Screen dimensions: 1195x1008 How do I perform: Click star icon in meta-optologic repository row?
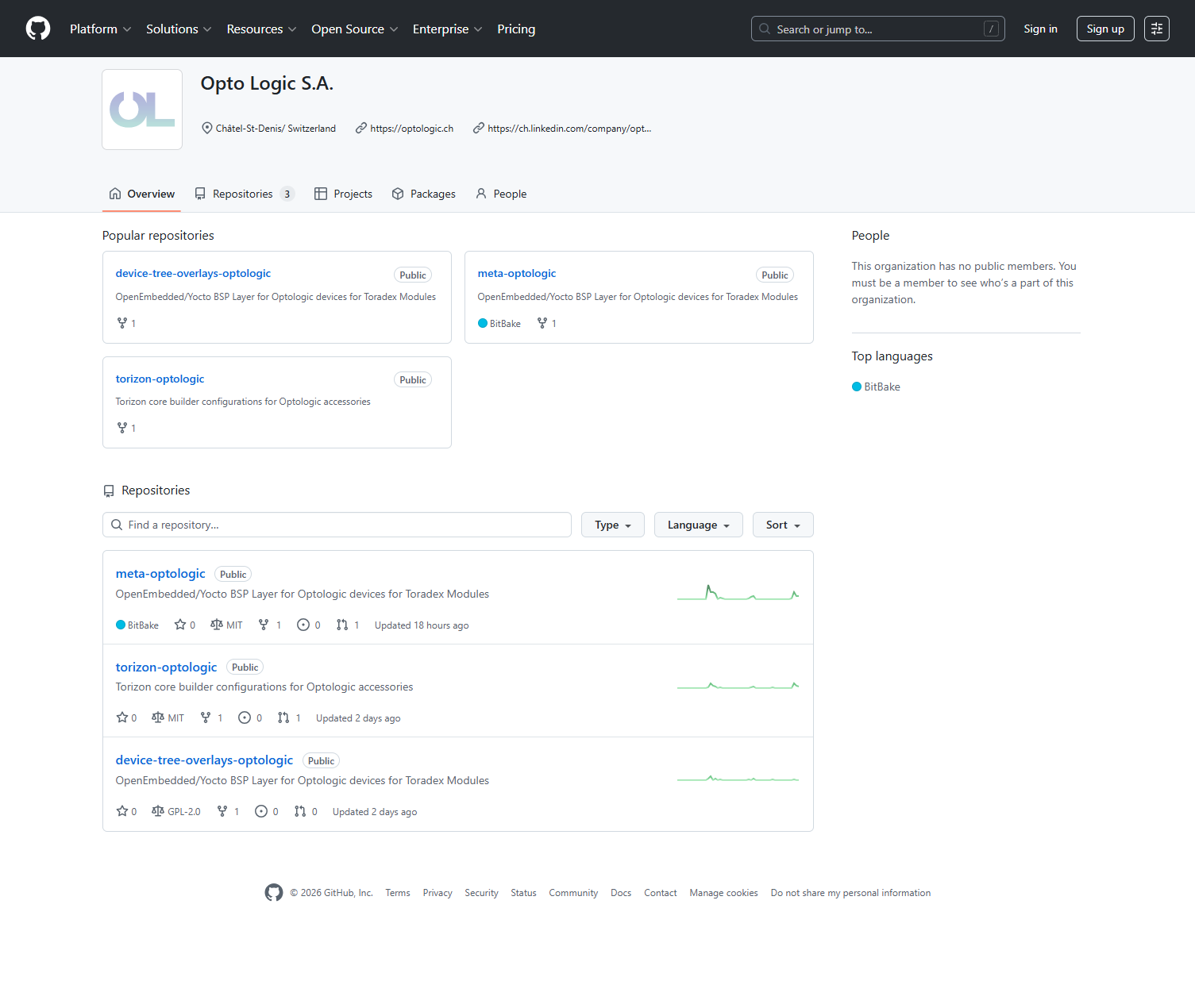180,625
